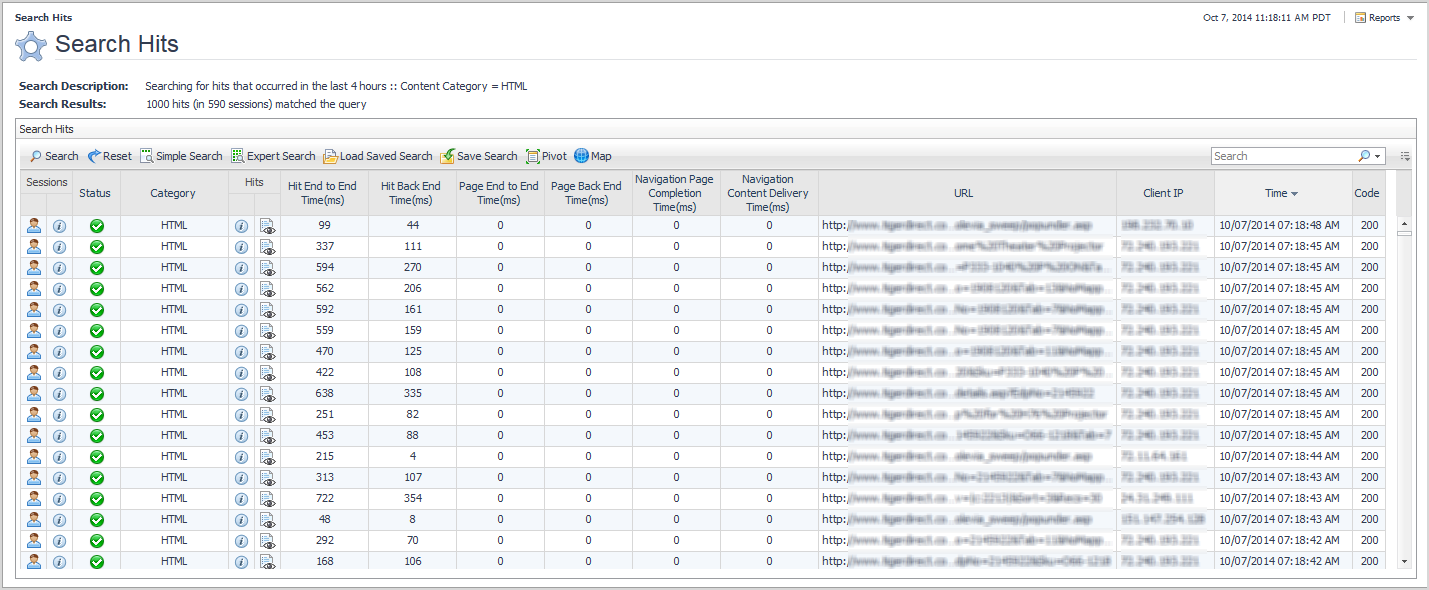The width and height of the screenshot is (1429, 590).
Task: Open the Reports dropdown menu
Action: pyautogui.click(x=1385, y=18)
